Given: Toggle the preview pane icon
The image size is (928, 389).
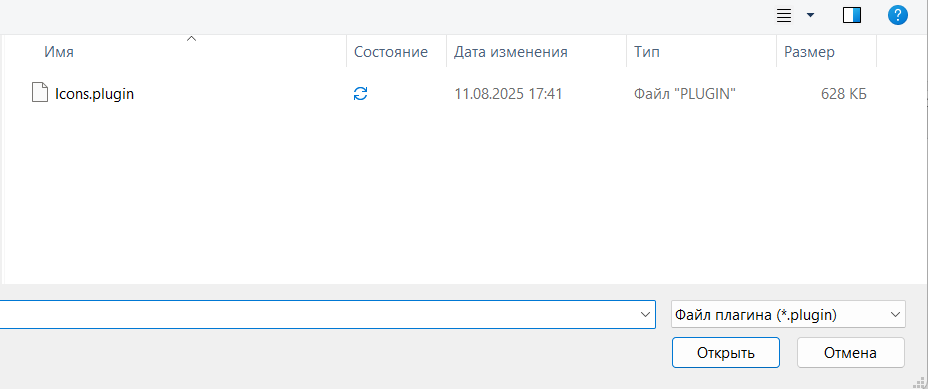Looking at the screenshot, I should pyautogui.click(x=852, y=15).
